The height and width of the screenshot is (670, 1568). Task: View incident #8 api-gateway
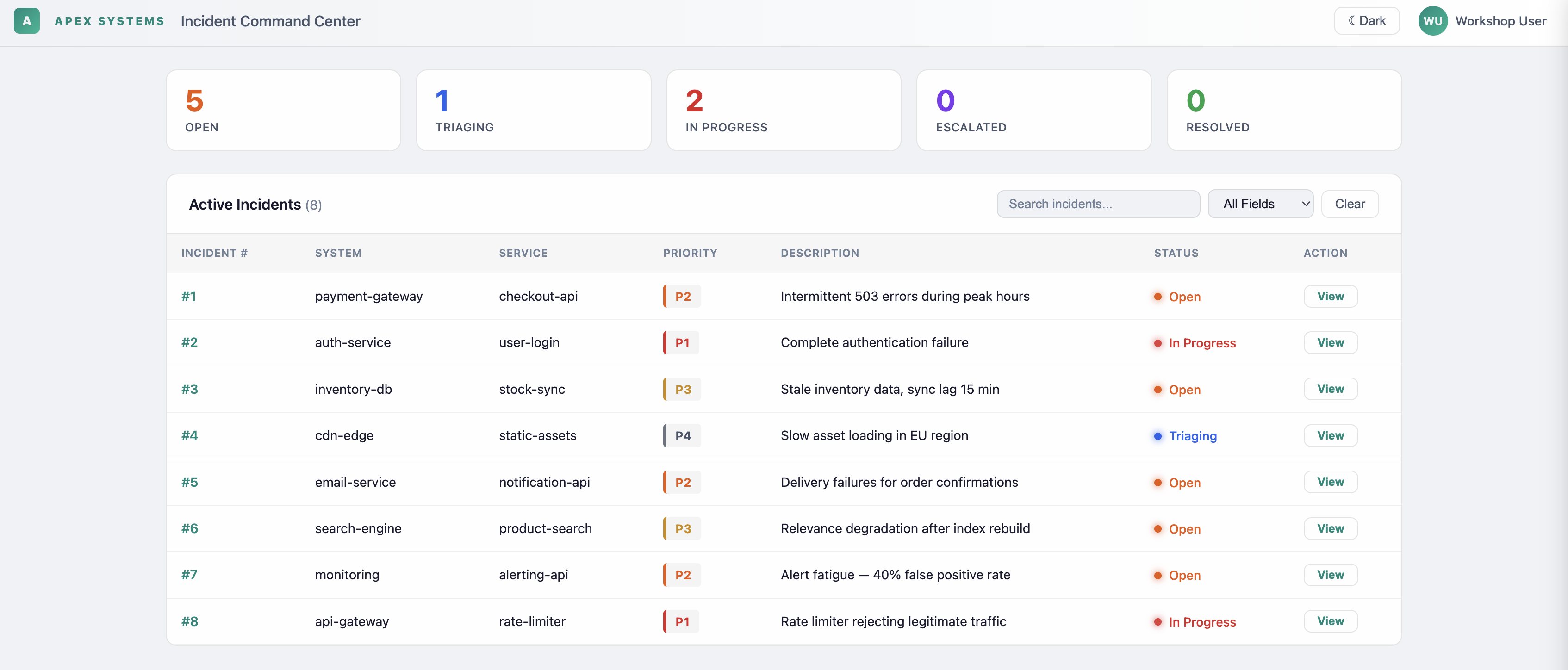pyautogui.click(x=1330, y=621)
